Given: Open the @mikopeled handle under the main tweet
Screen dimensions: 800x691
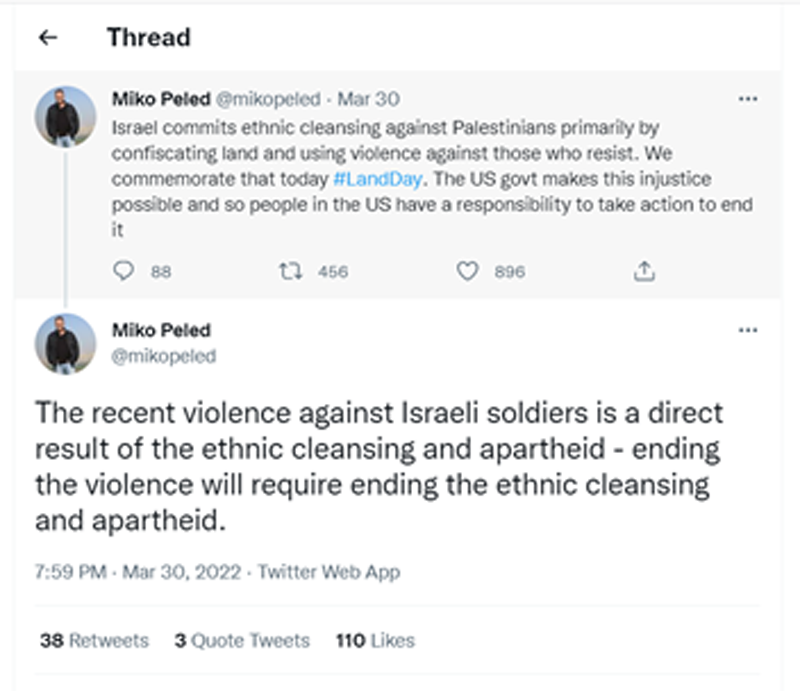Looking at the screenshot, I should click(x=164, y=356).
